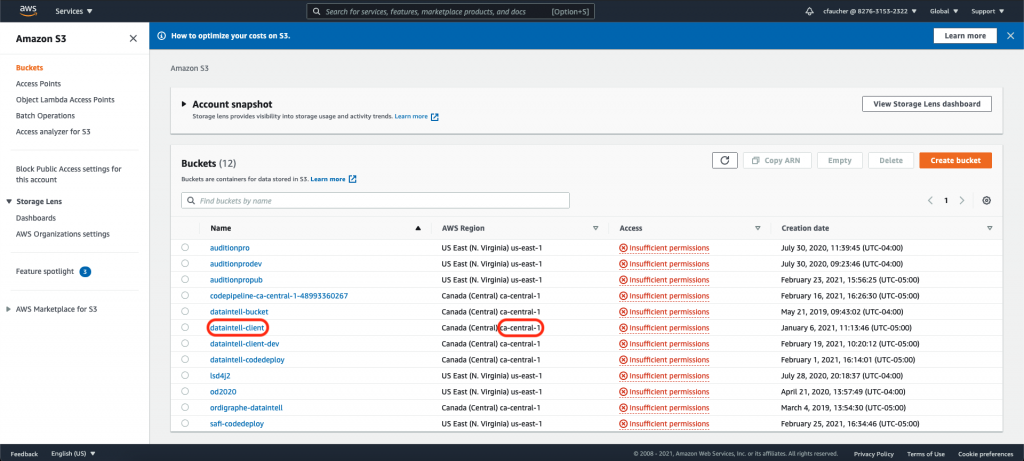Open AWS Organizations settings
The width and height of the screenshot is (1024, 461).
63,234
